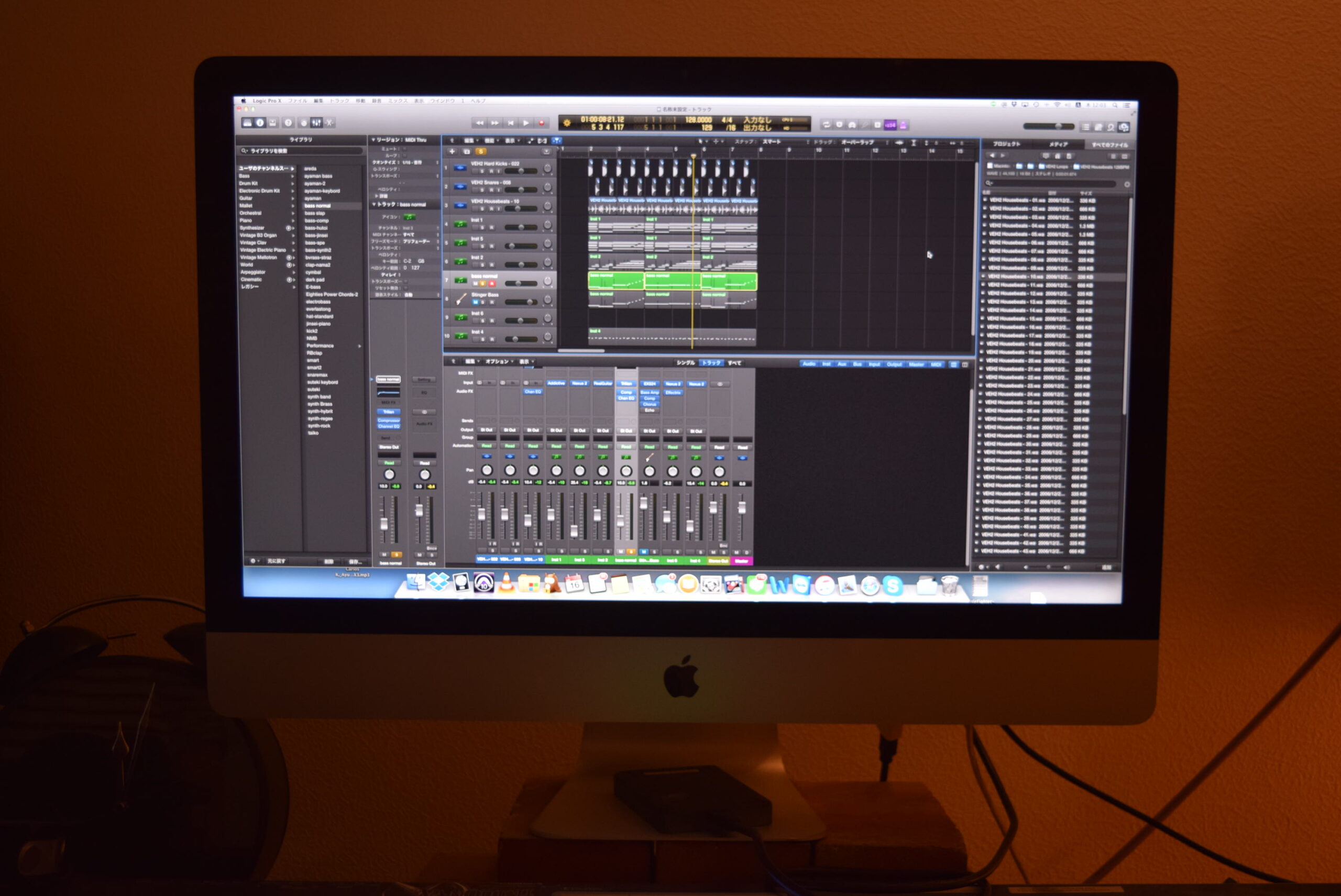Click the file browser search field
The width and height of the screenshot is (1341, 896).
click(x=1051, y=183)
